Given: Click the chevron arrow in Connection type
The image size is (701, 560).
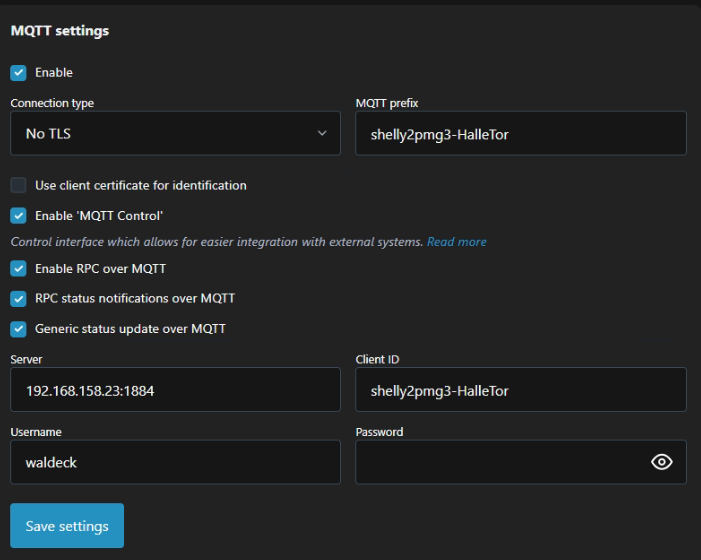Looking at the screenshot, I should [x=322, y=133].
